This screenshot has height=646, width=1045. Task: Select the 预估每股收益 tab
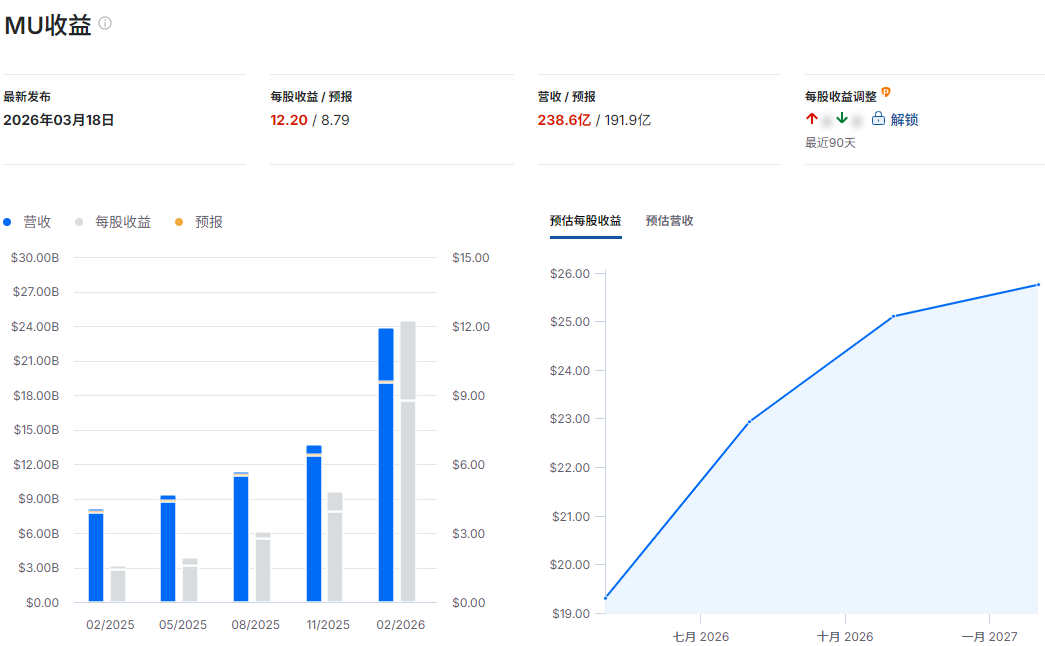(585, 221)
